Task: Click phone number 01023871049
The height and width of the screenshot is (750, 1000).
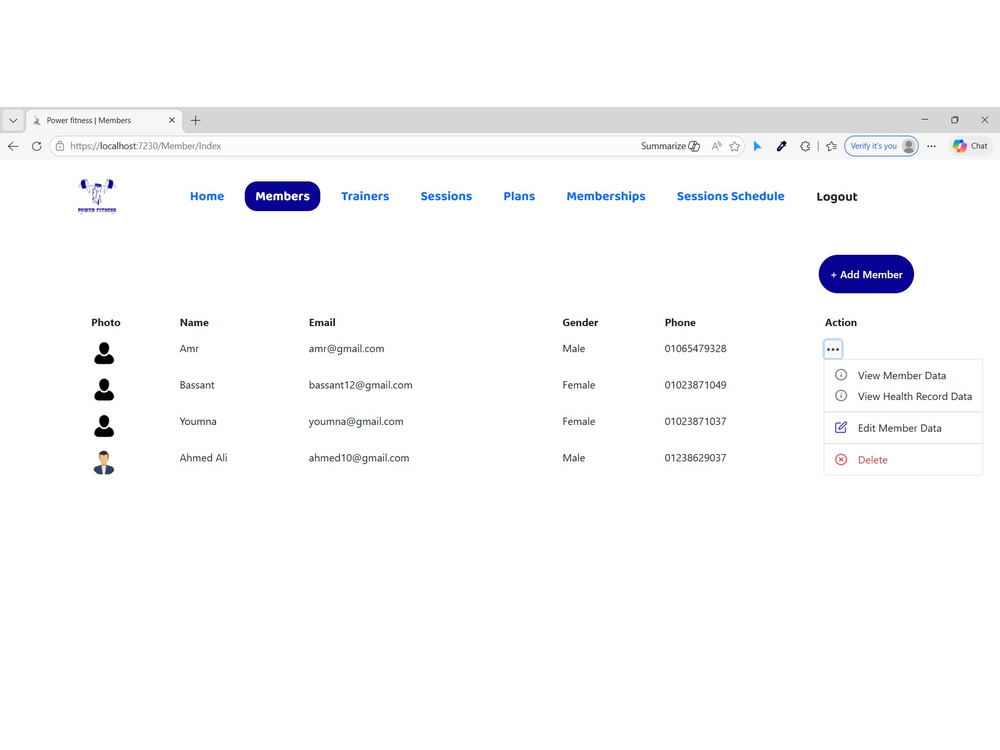Action: (695, 385)
